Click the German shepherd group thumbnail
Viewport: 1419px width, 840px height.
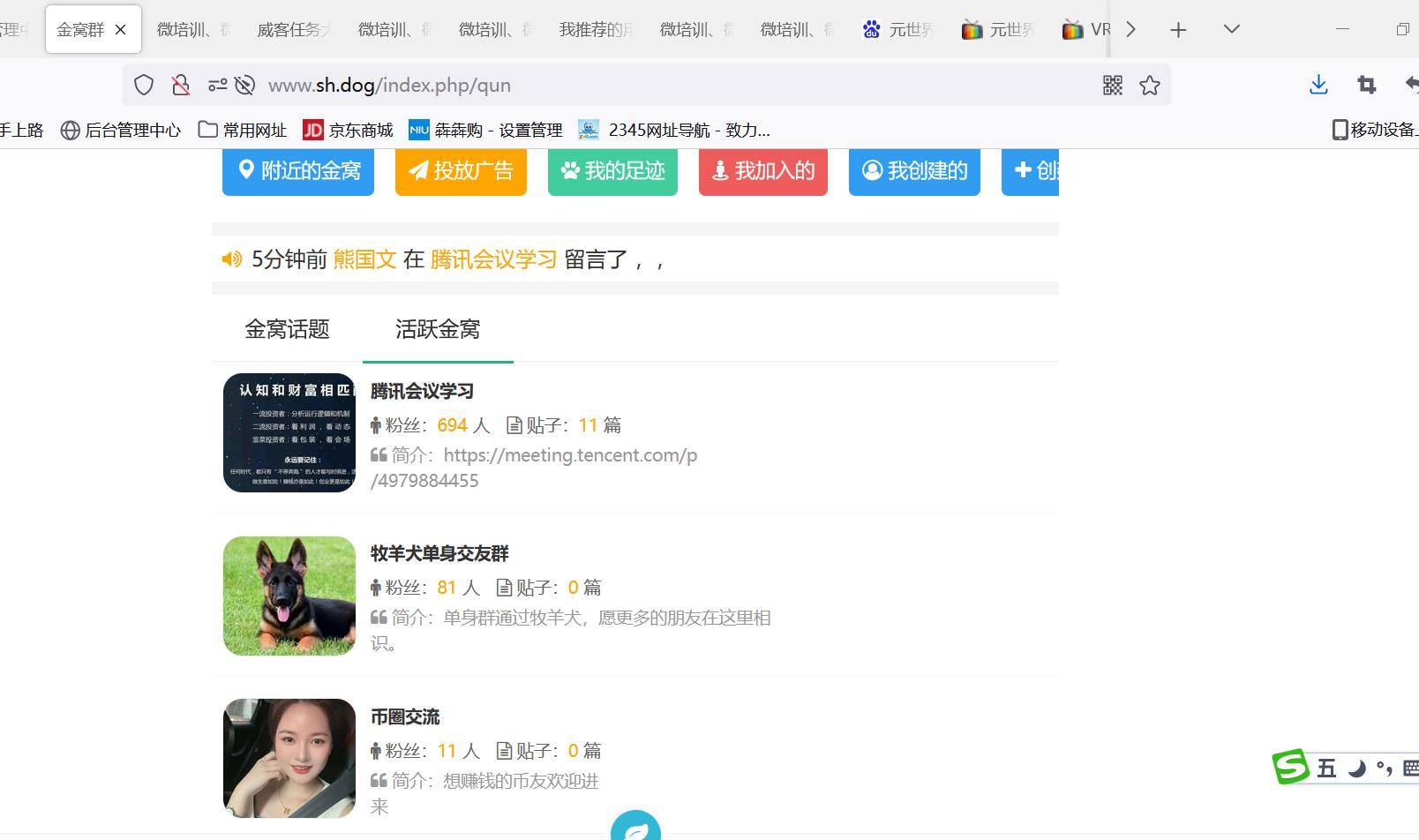pyautogui.click(x=289, y=596)
